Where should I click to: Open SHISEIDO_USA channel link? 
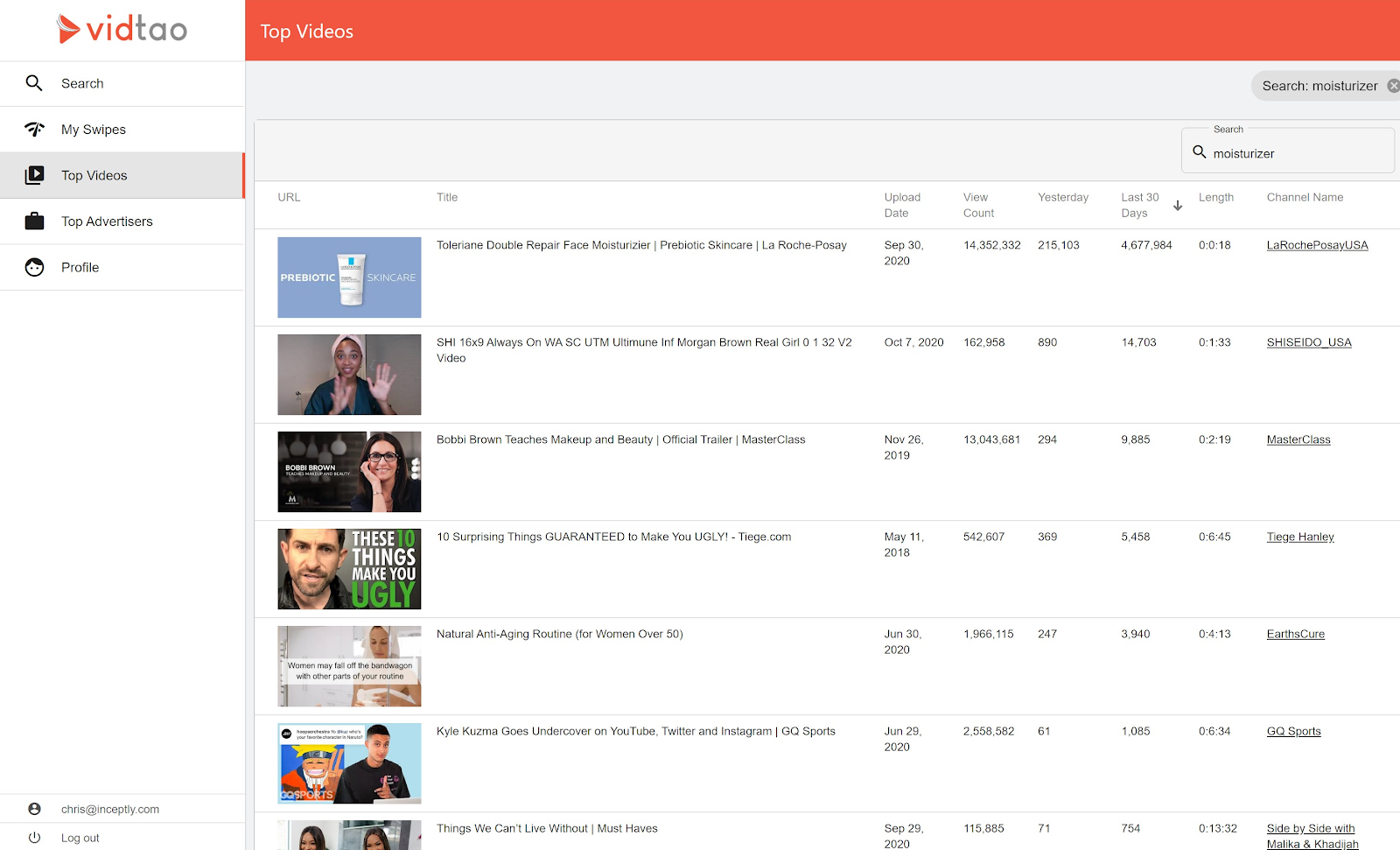point(1309,342)
